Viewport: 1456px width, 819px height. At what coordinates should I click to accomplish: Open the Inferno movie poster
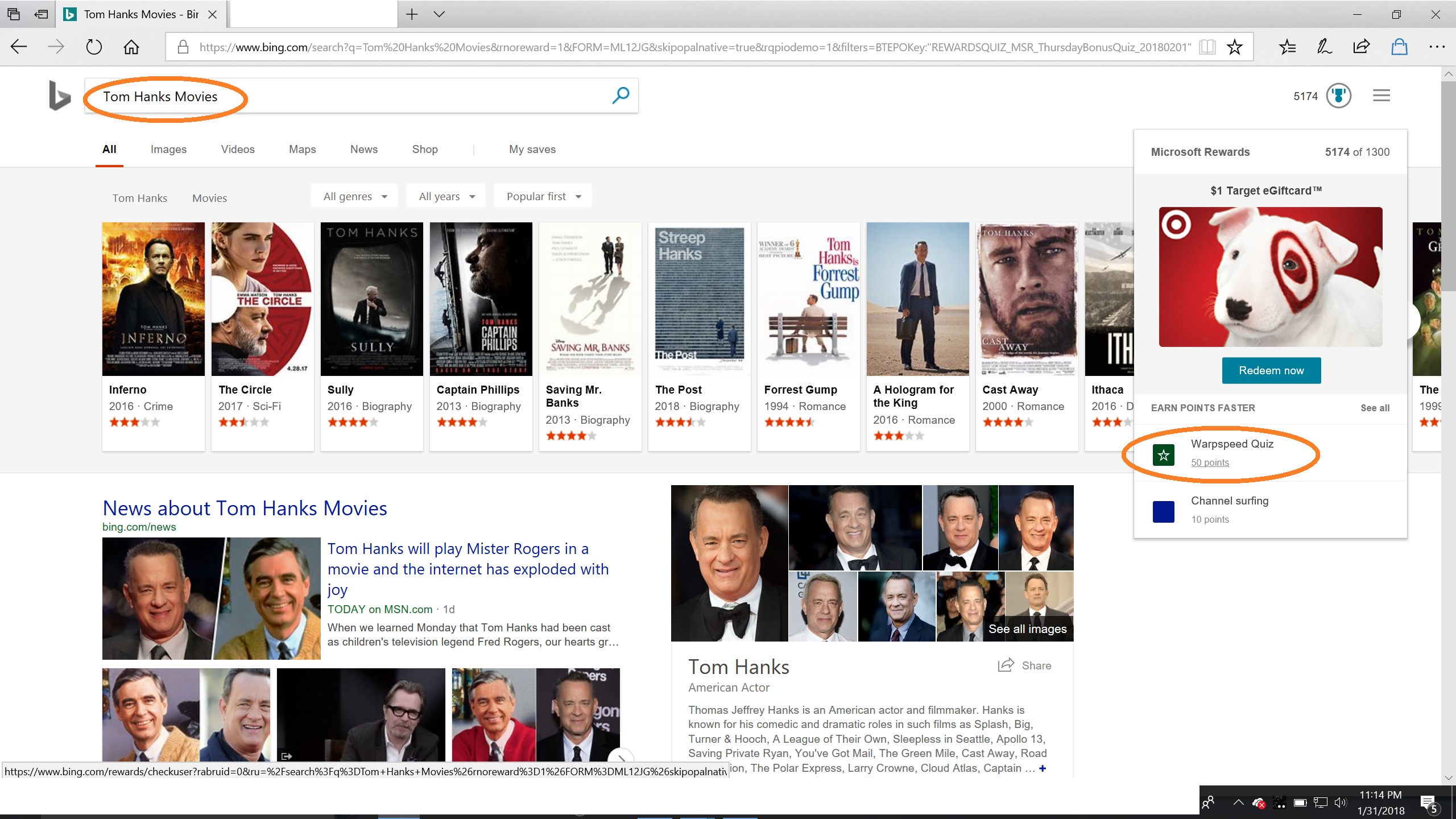[x=153, y=299]
